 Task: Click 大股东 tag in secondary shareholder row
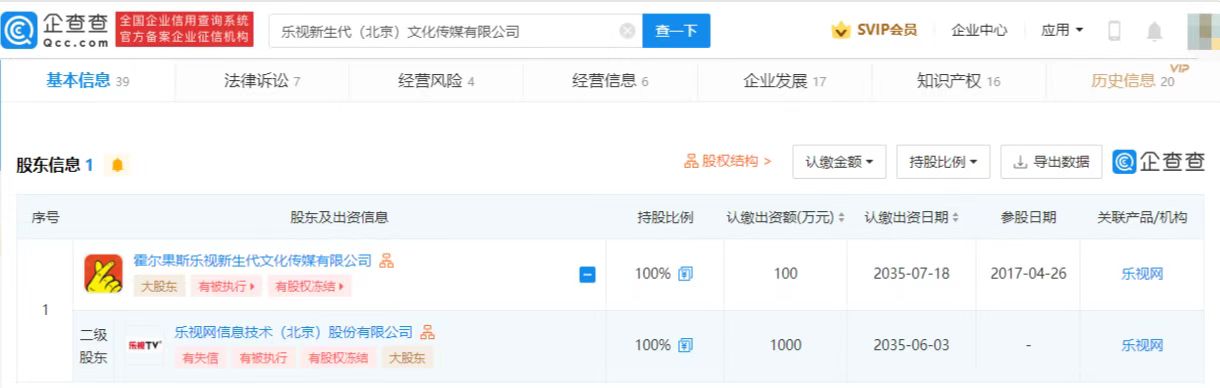[408, 358]
